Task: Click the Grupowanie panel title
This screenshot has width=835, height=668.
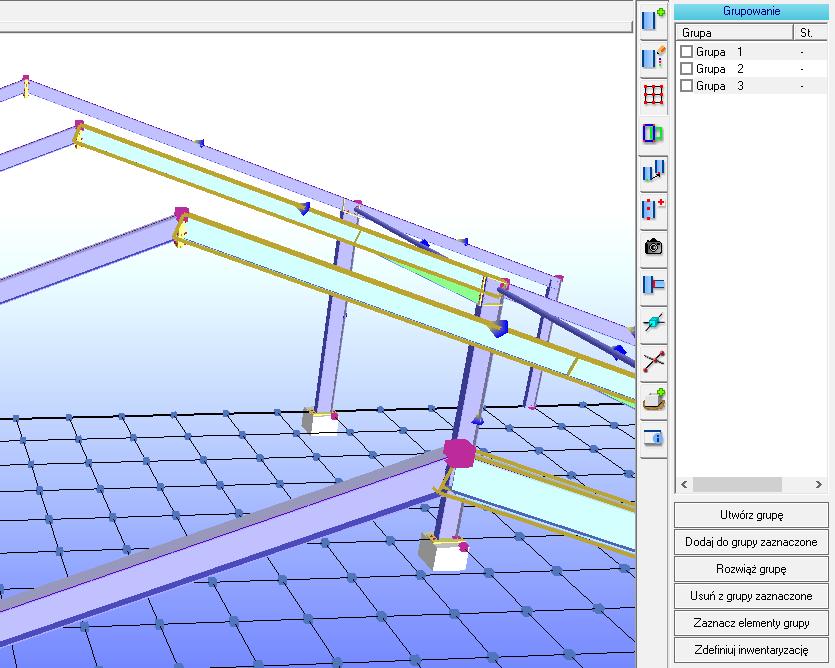Action: [751, 11]
